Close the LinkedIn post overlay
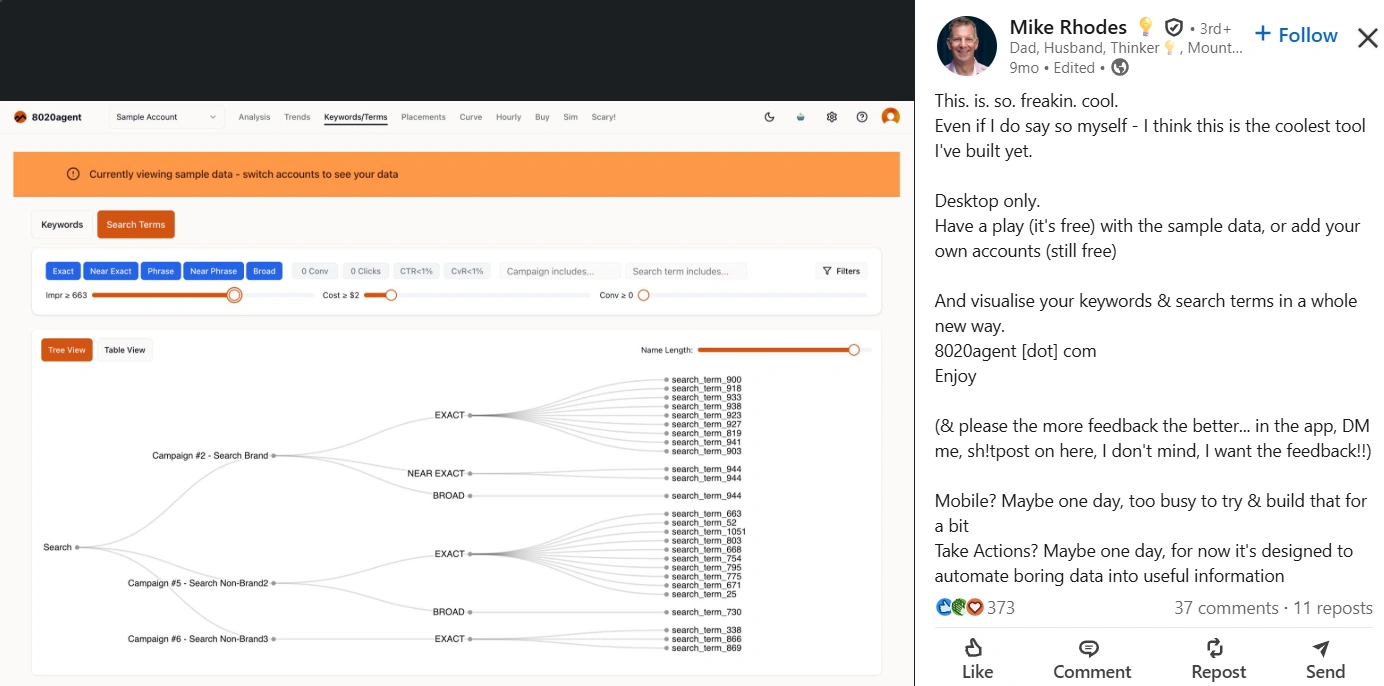Image resolution: width=1384 pixels, height=686 pixels. (x=1367, y=38)
